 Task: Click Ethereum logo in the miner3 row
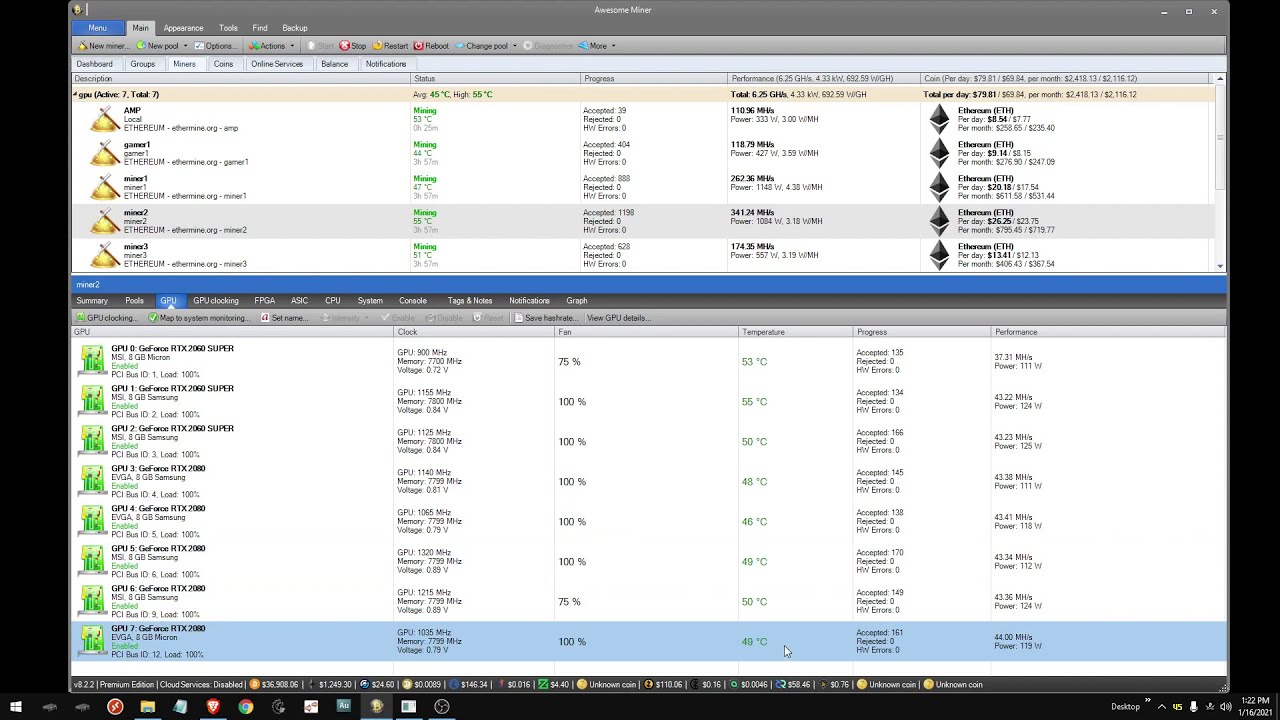[938, 255]
